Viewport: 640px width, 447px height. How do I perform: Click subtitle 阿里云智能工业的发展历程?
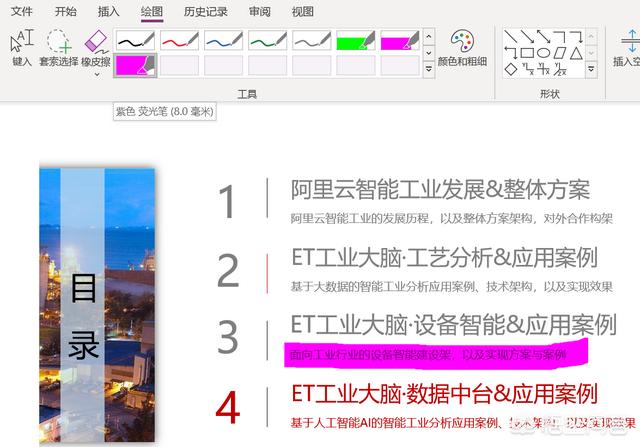pyautogui.click(x=360, y=219)
